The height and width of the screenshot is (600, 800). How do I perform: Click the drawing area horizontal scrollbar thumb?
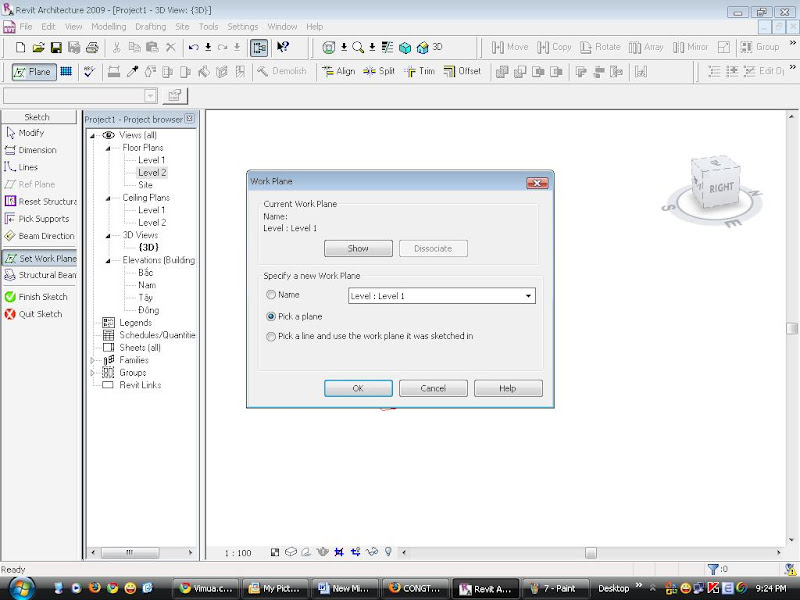pyautogui.click(x=591, y=553)
